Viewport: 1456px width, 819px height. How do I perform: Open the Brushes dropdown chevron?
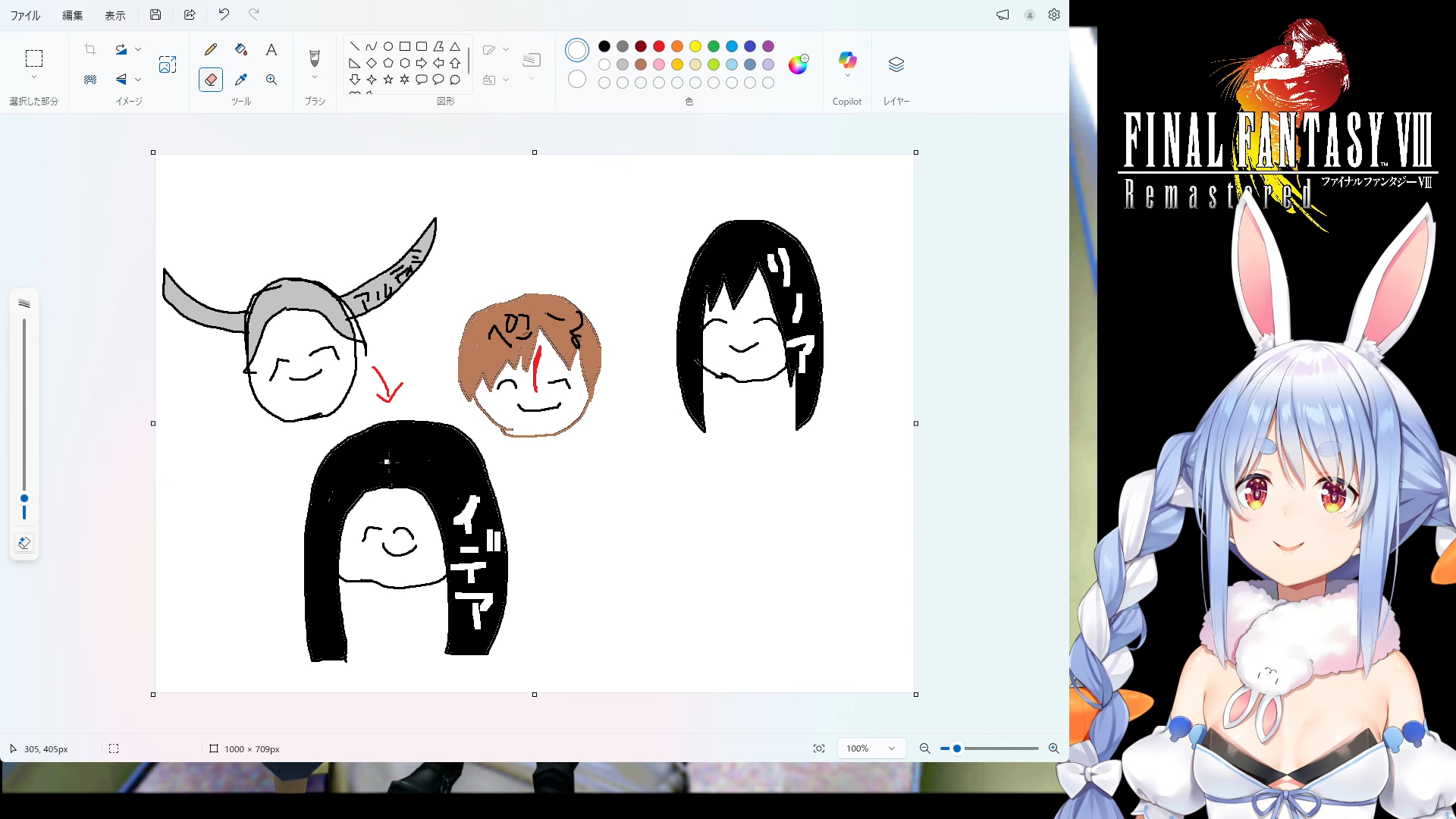315,77
